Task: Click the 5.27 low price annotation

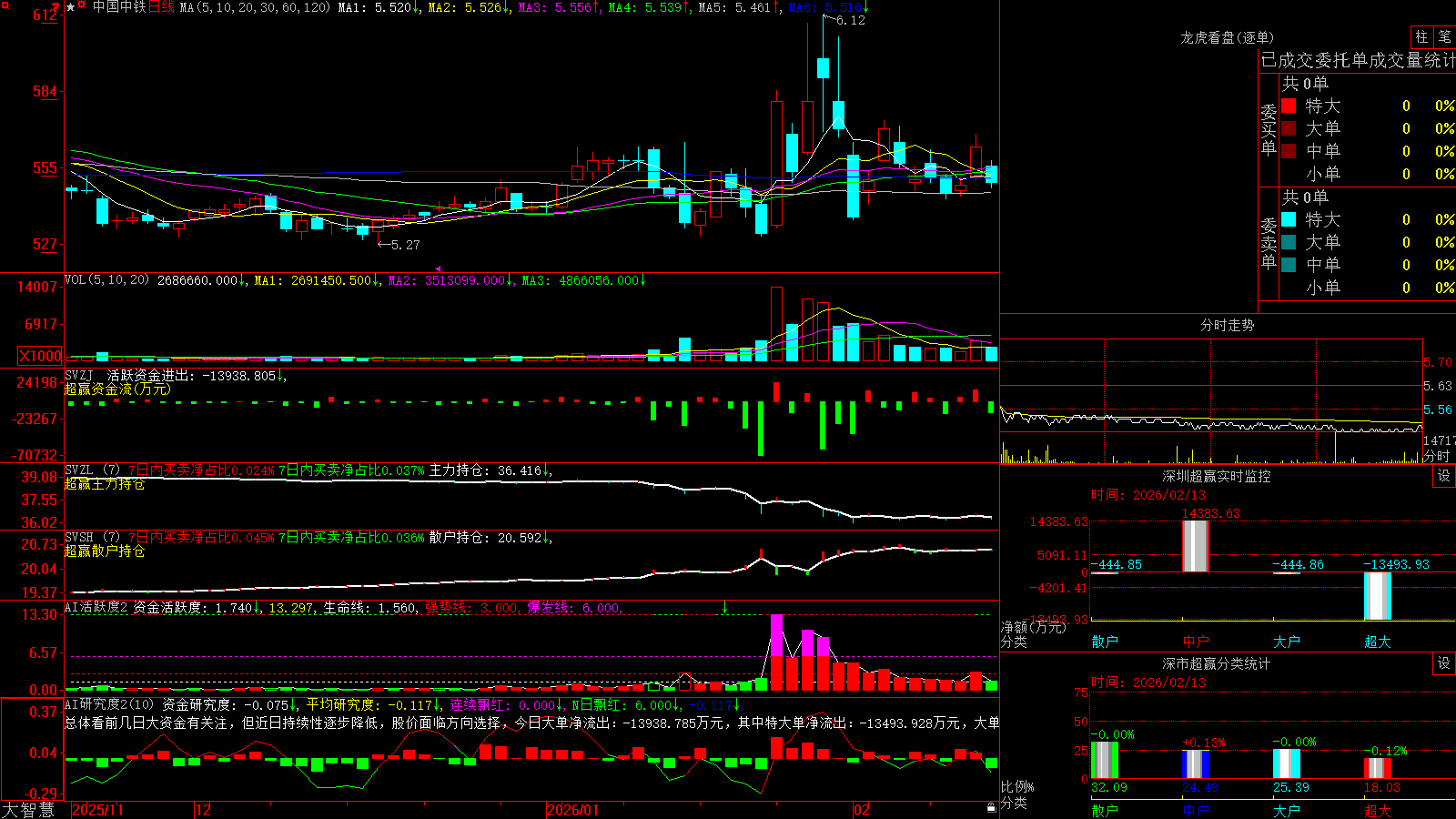Action: pos(399,245)
